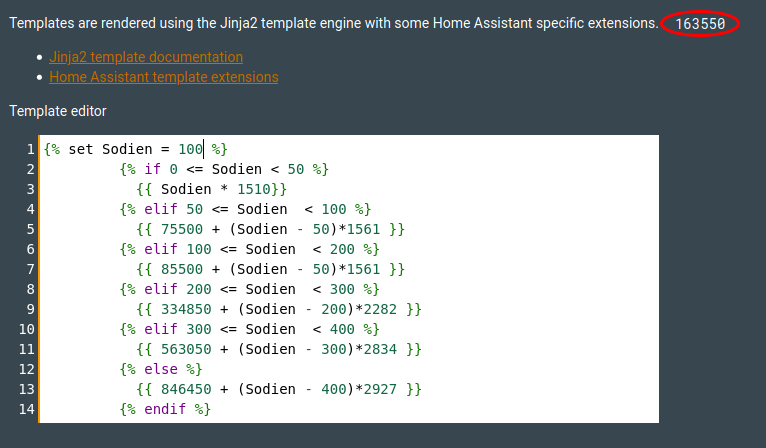The height and width of the screenshot is (448, 766).
Task: Click rendered result value 163550
Action: (x=700, y=23)
